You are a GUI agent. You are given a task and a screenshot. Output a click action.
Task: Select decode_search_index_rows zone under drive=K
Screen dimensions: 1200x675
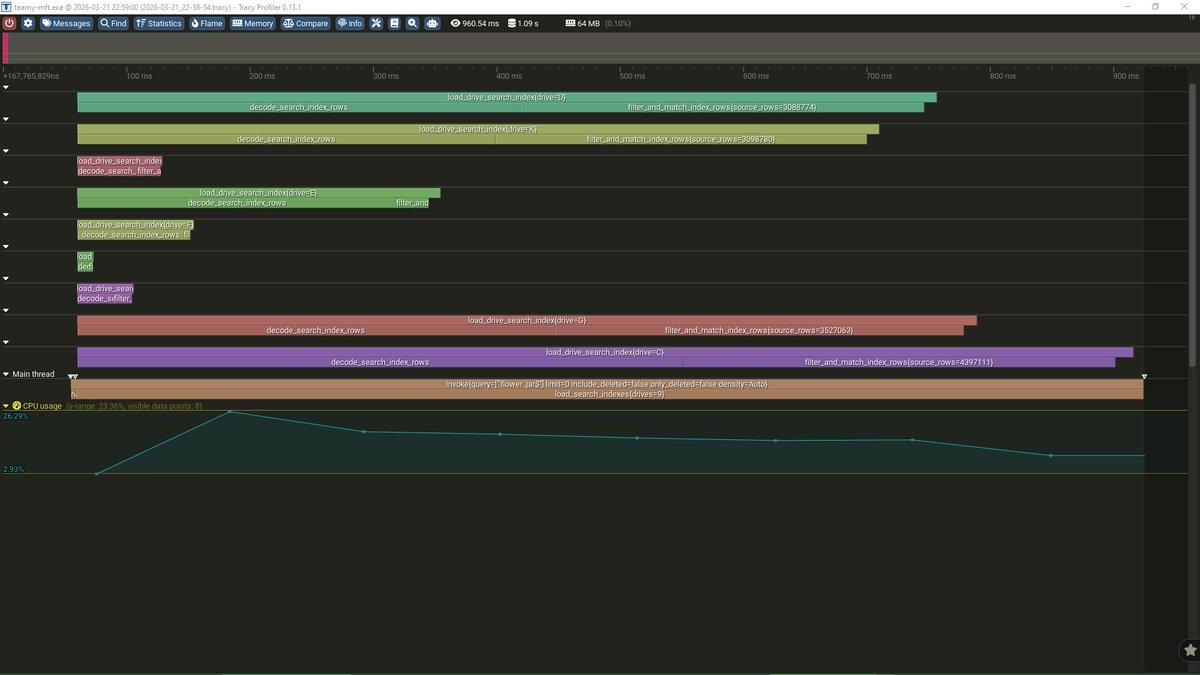[286, 139]
